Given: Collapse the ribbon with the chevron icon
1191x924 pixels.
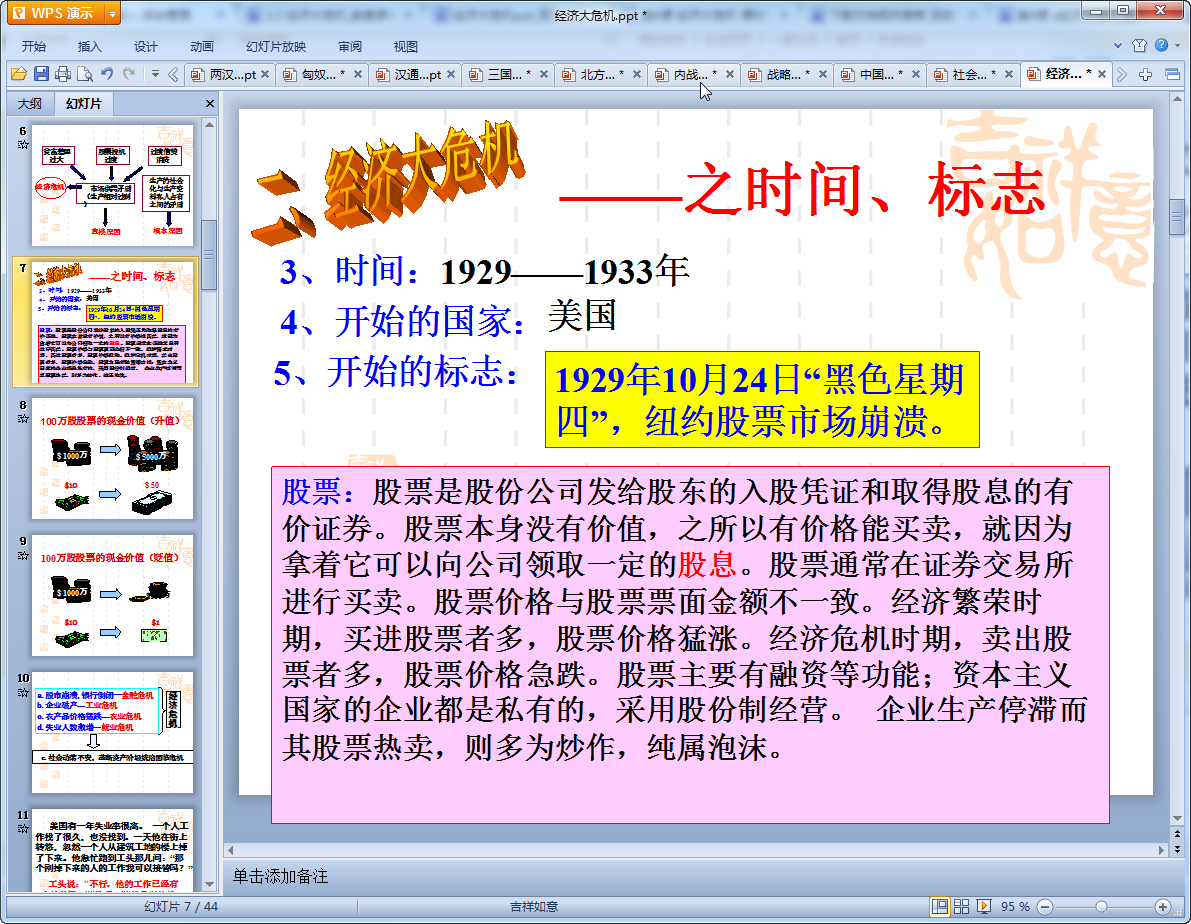Looking at the screenshot, I should [1118, 46].
